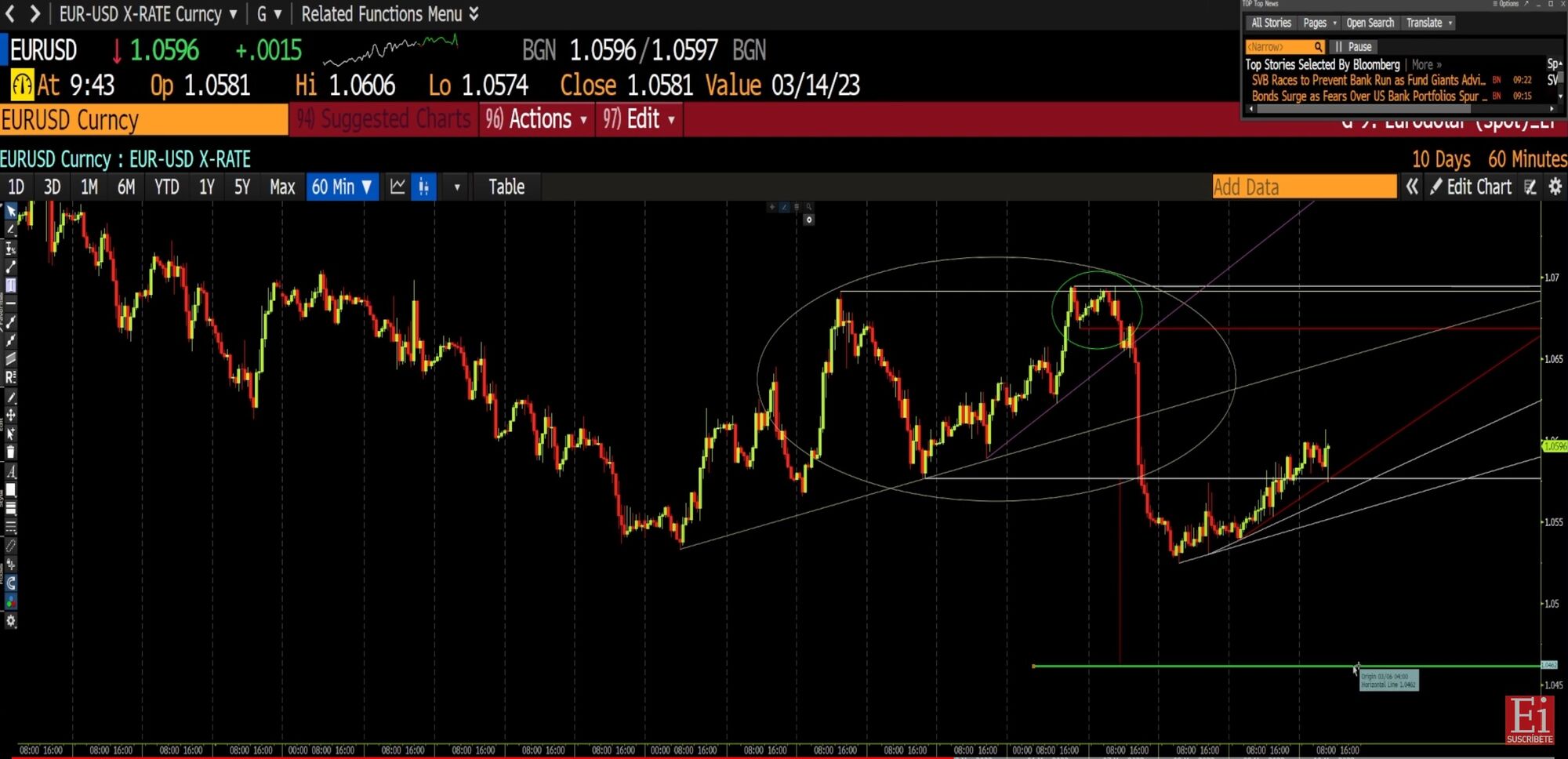
Task: Select the 6M time range
Action: point(126,187)
